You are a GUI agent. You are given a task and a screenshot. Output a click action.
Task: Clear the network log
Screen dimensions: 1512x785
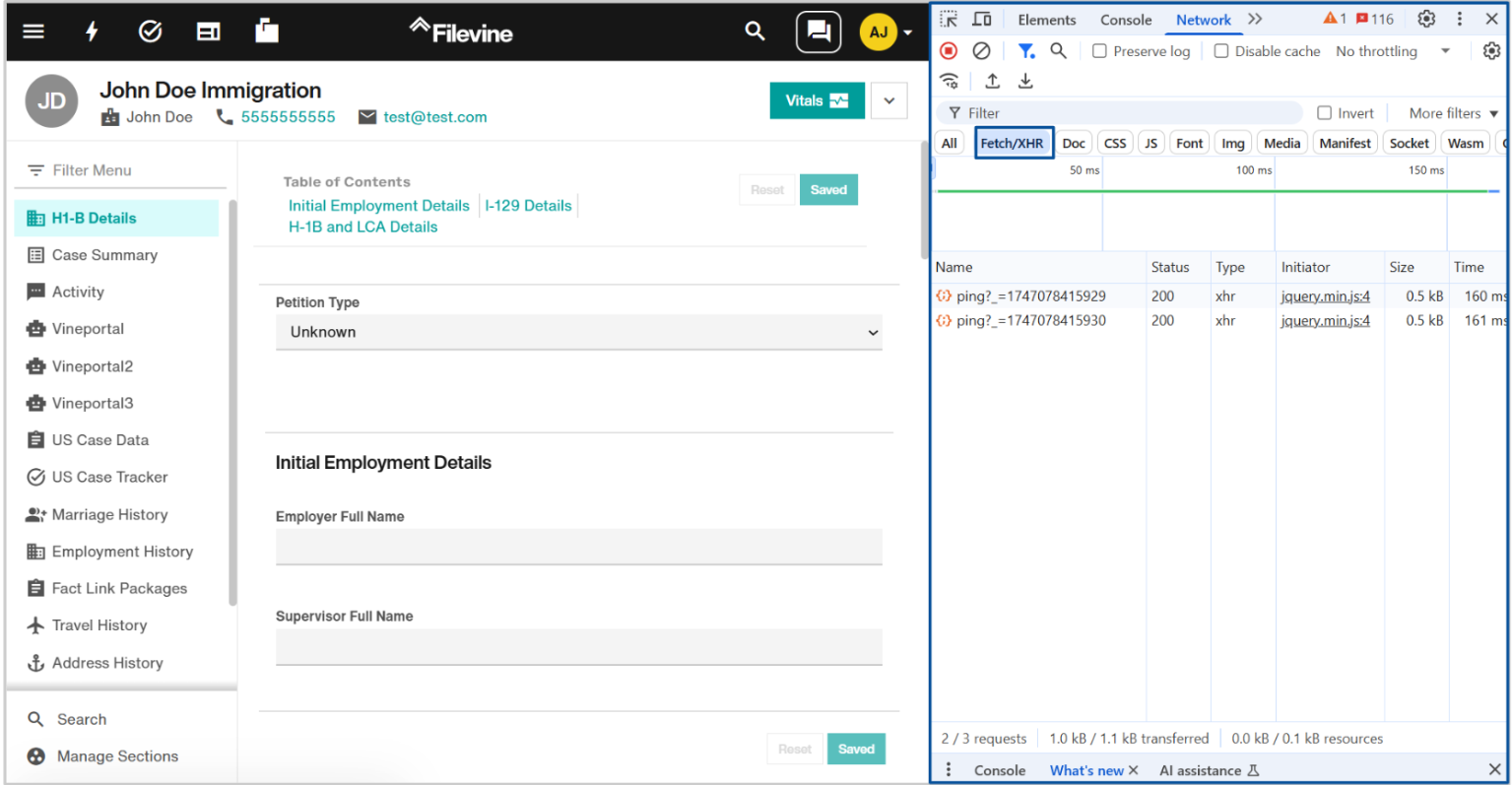pos(981,50)
